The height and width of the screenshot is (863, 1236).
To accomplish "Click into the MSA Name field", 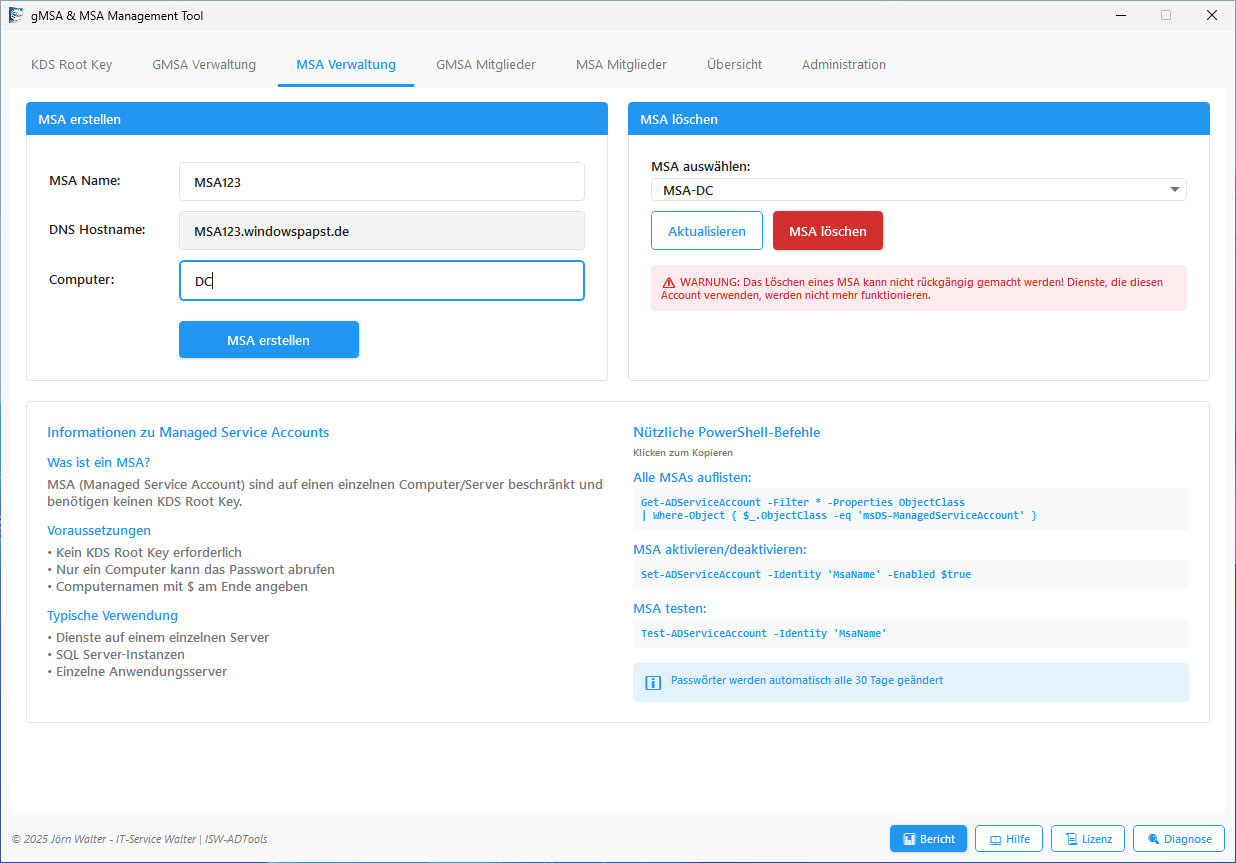I will click(381, 182).
